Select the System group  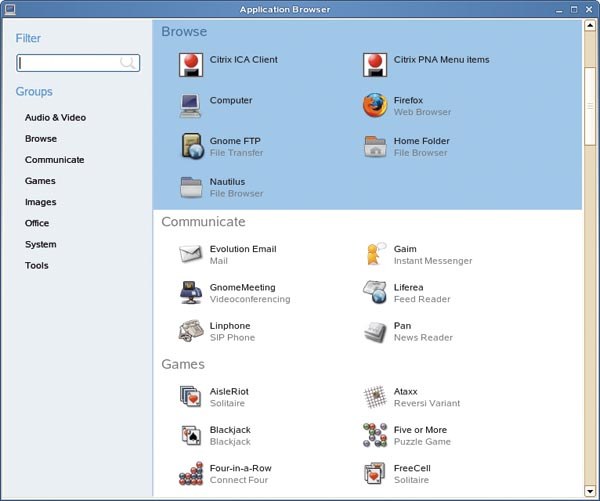coord(41,244)
